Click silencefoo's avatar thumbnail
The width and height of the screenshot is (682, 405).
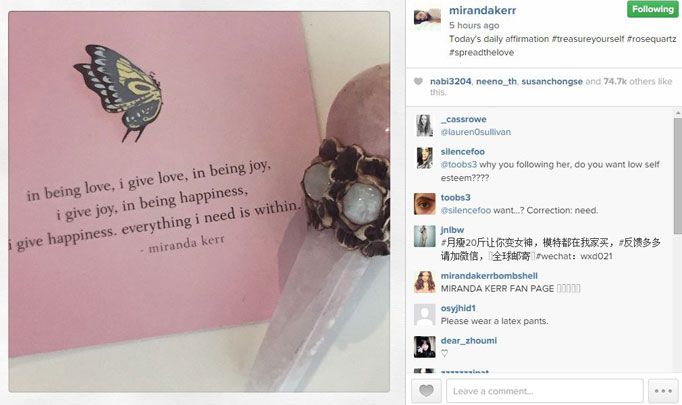point(425,158)
